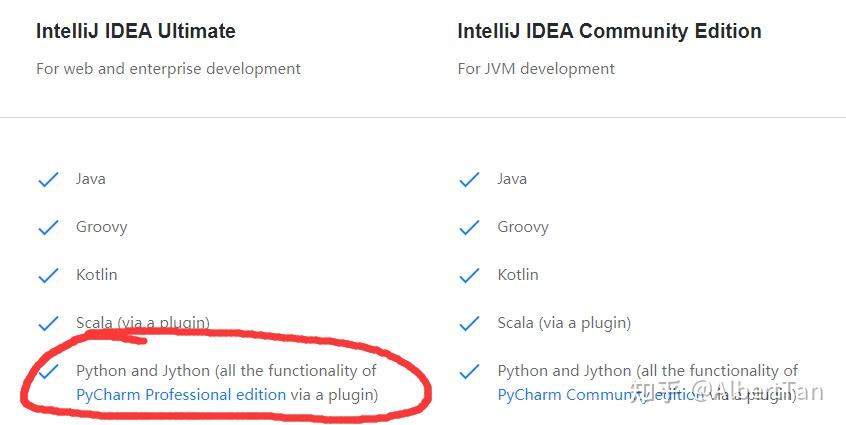Open the PyCharm Community edition link
This screenshot has height=425, width=846.
click(600, 395)
